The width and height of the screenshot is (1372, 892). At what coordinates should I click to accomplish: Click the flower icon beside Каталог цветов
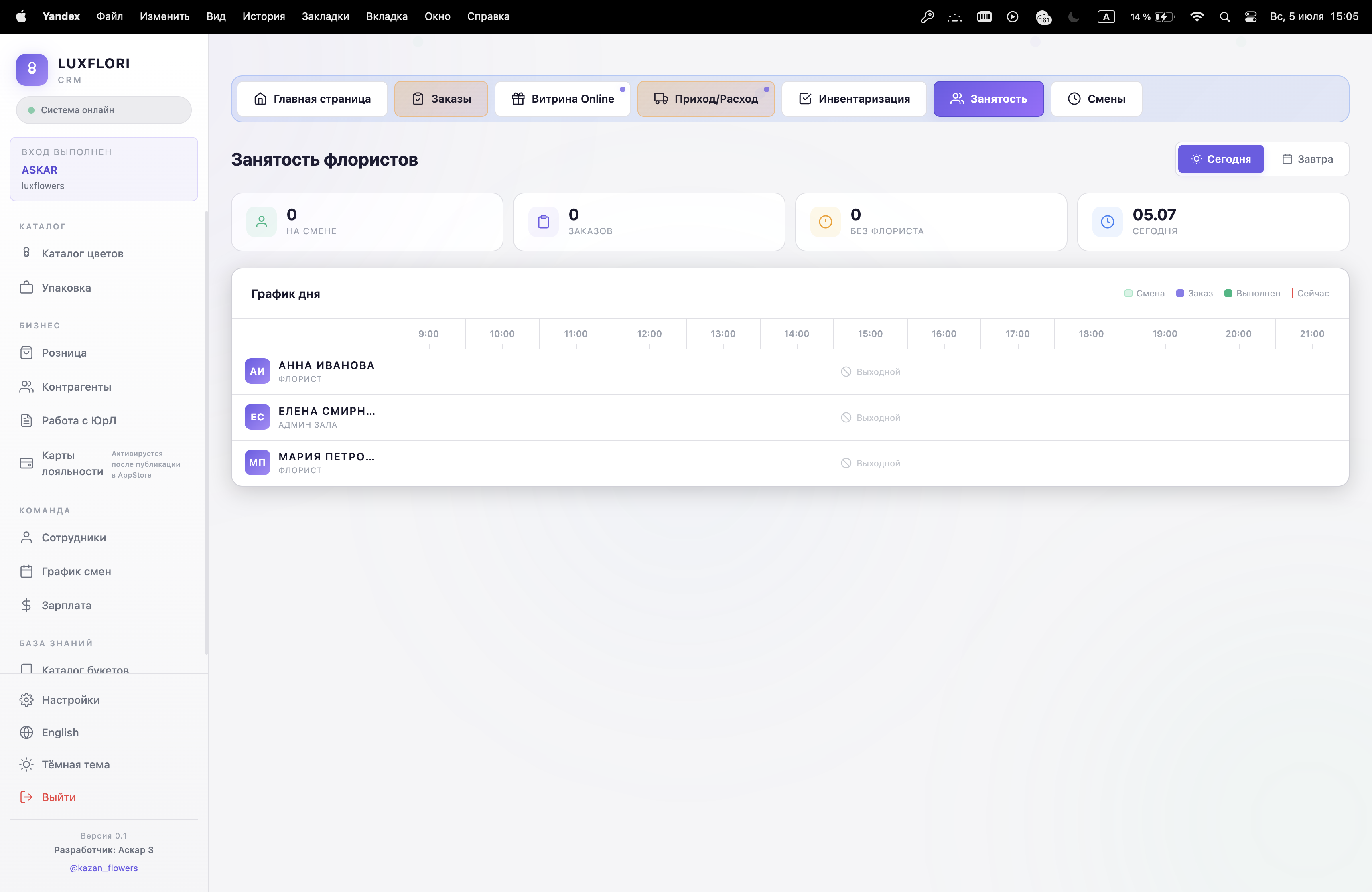coord(26,252)
